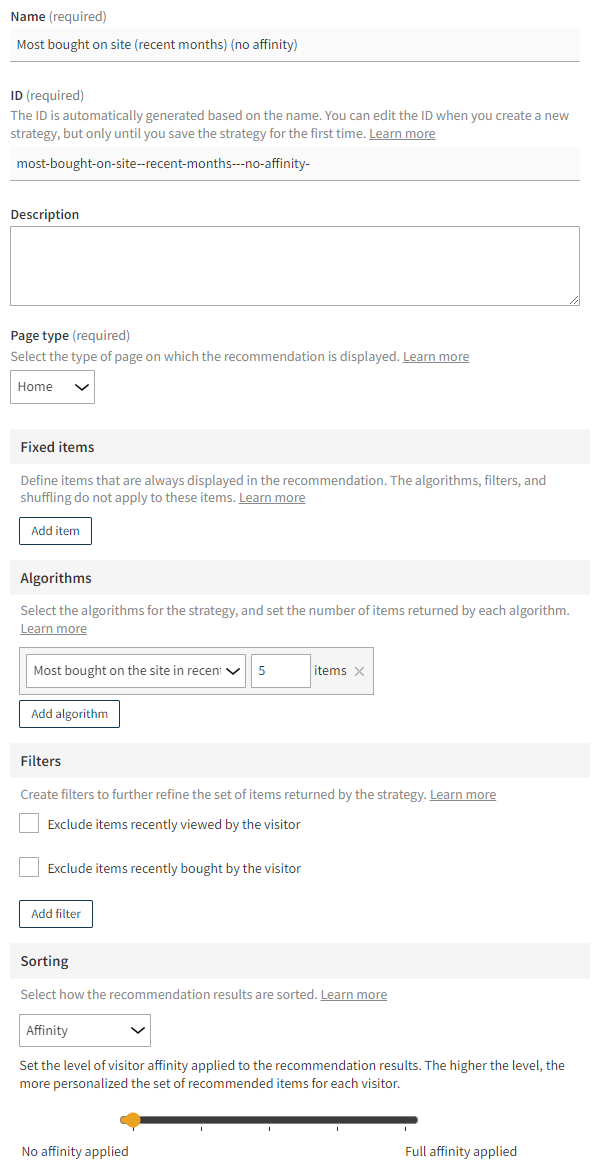Open the Page type dropdown arrow

[x=83, y=387]
